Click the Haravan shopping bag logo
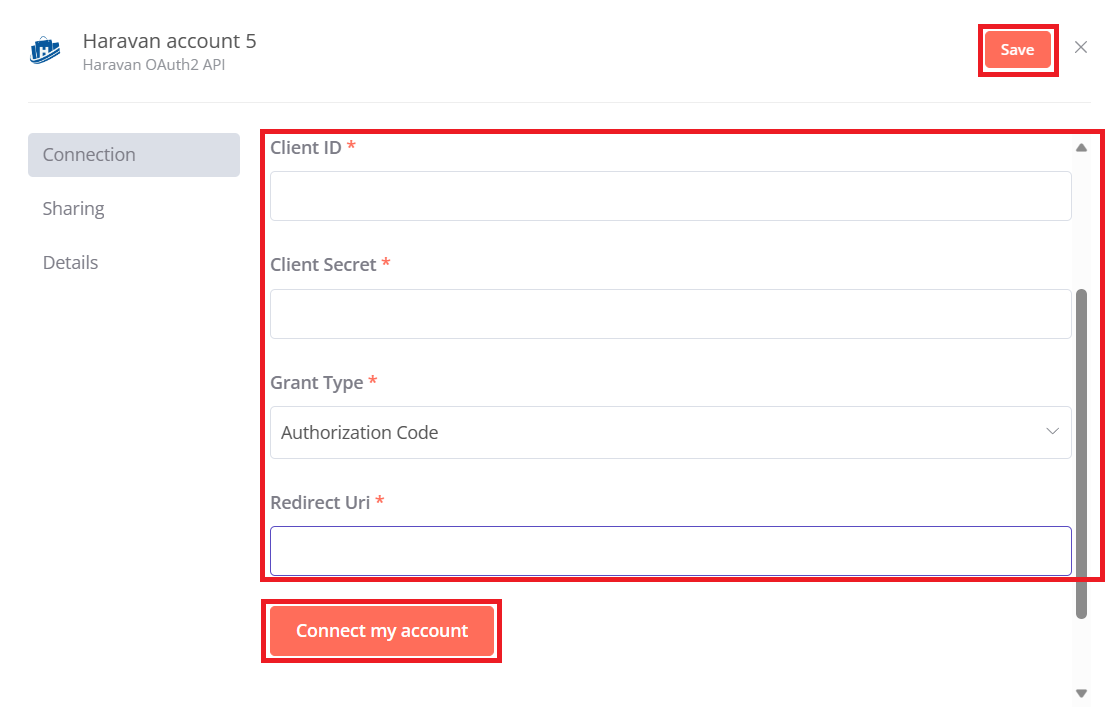The image size is (1117, 728). click(x=45, y=50)
